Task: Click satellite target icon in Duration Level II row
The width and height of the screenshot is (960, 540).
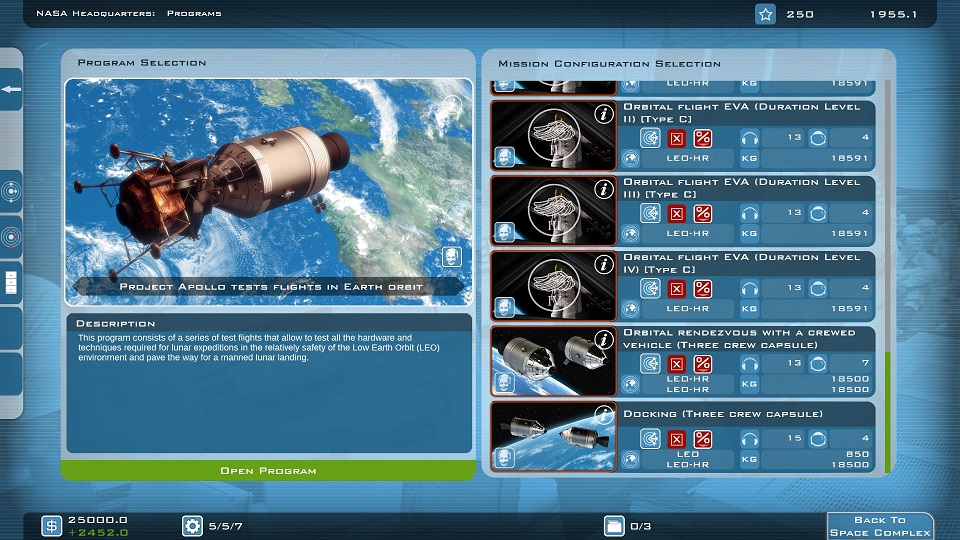Action: [x=650, y=138]
